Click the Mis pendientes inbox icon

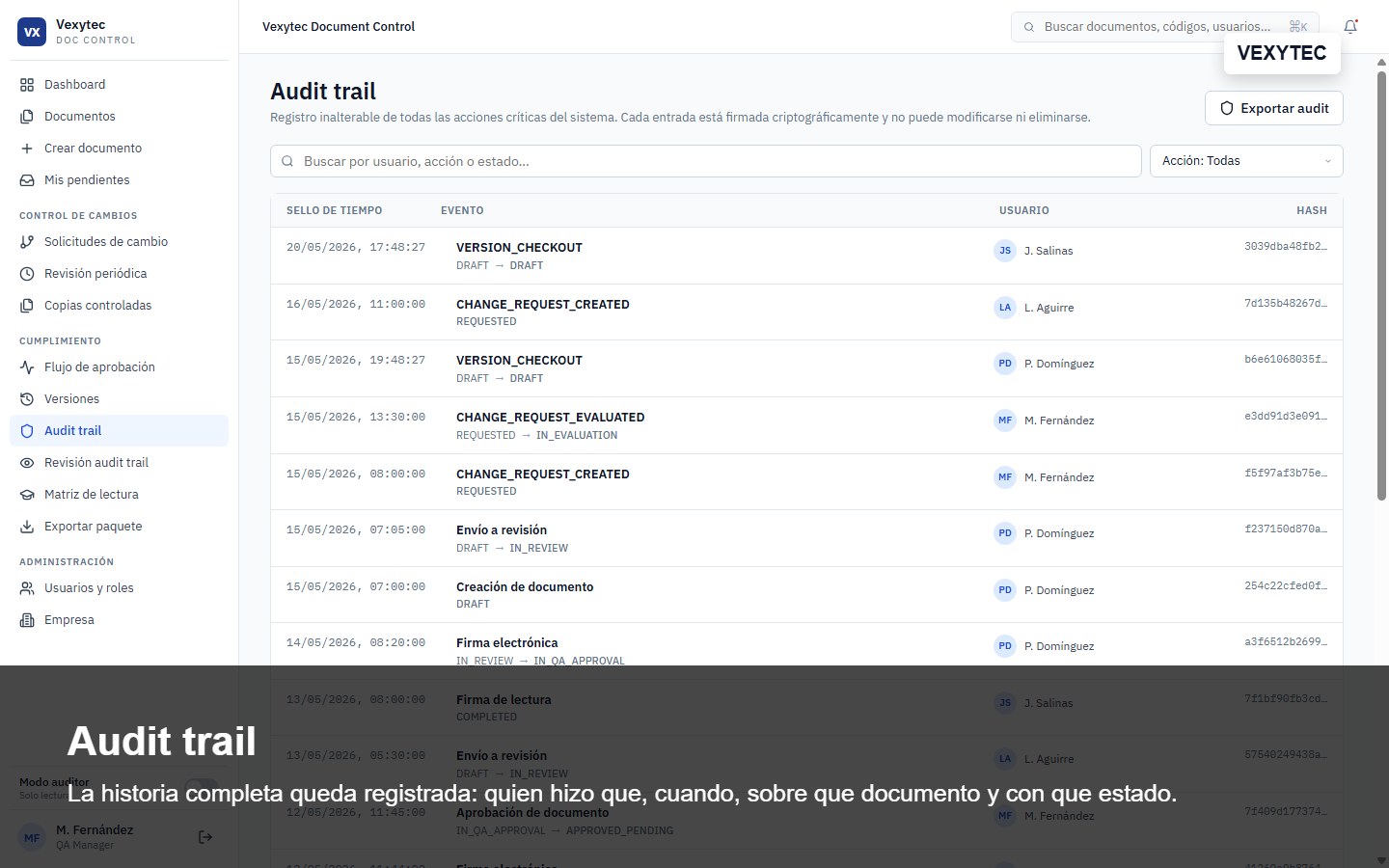click(27, 180)
